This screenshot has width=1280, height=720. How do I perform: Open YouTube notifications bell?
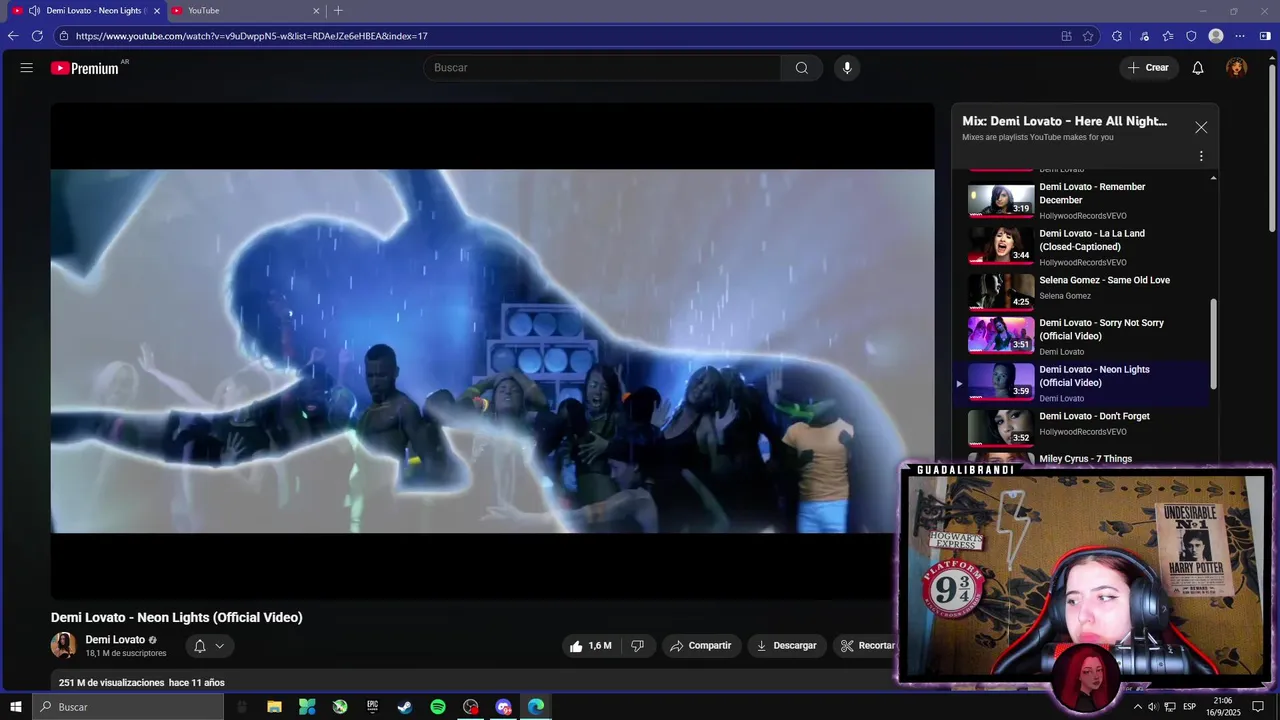(1198, 68)
